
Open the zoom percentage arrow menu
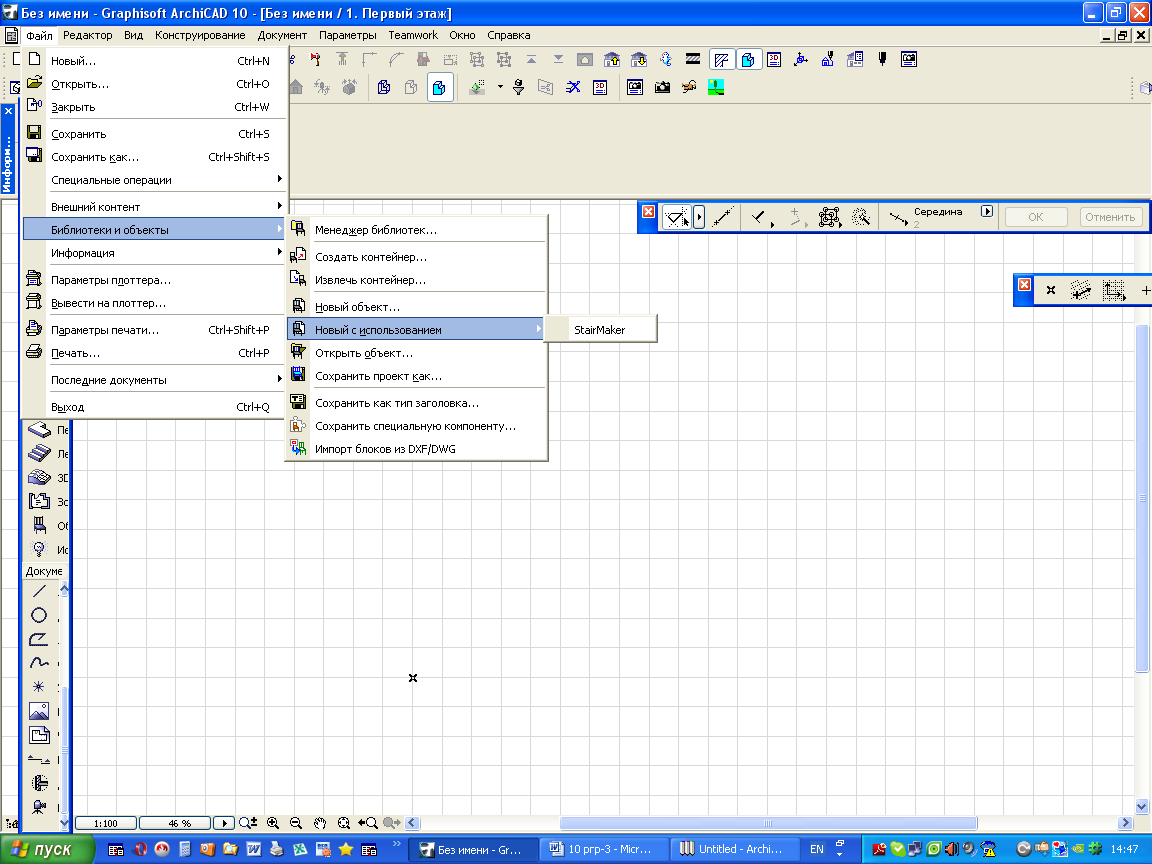[224, 824]
